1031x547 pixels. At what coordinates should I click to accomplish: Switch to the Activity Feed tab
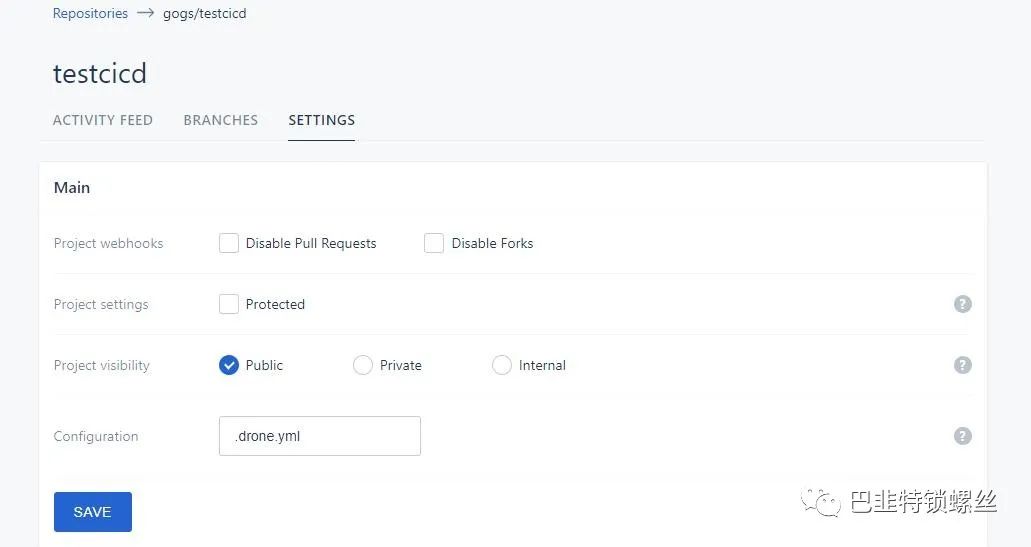[x=103, y=120]
